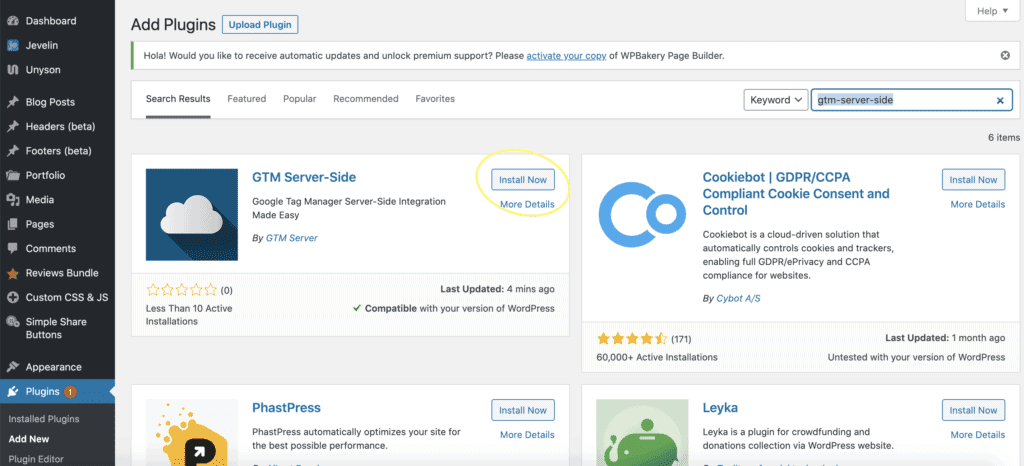Open the PhastPress title link

[286, 408]
